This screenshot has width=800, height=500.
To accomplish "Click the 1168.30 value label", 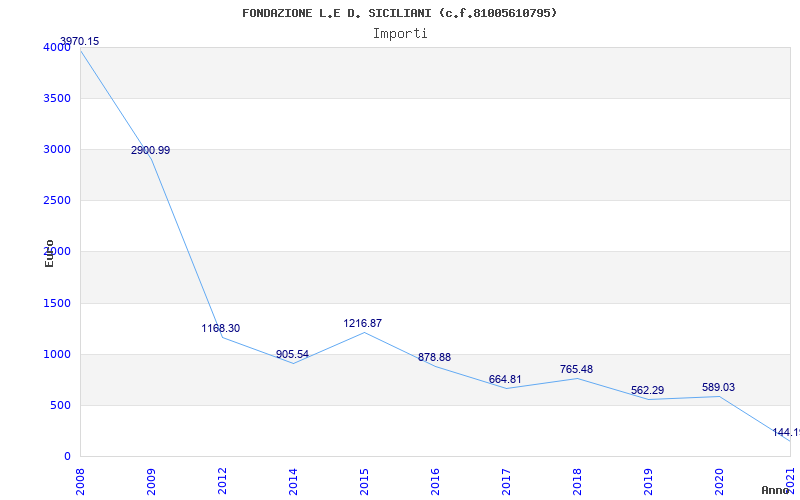I will click(221, 328).
